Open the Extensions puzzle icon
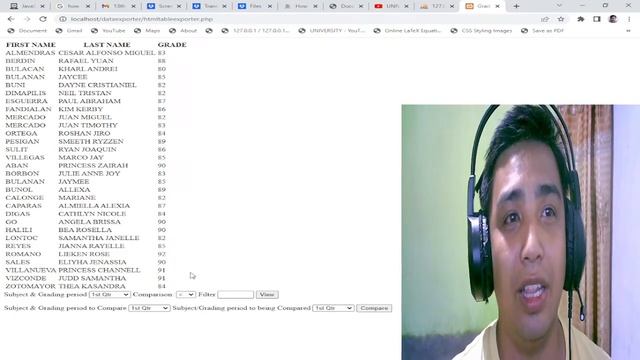 coord(581,19)
